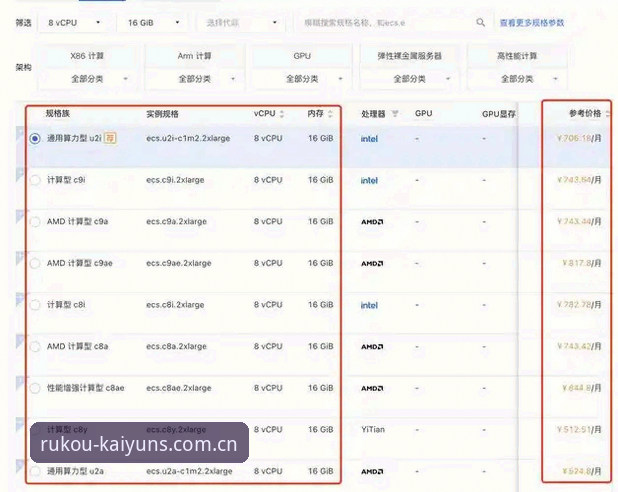This screenshot has height=492, width=618.
Task: Click the ecs.c8a.2xlarge instance spec
Action: coord(177,347)
